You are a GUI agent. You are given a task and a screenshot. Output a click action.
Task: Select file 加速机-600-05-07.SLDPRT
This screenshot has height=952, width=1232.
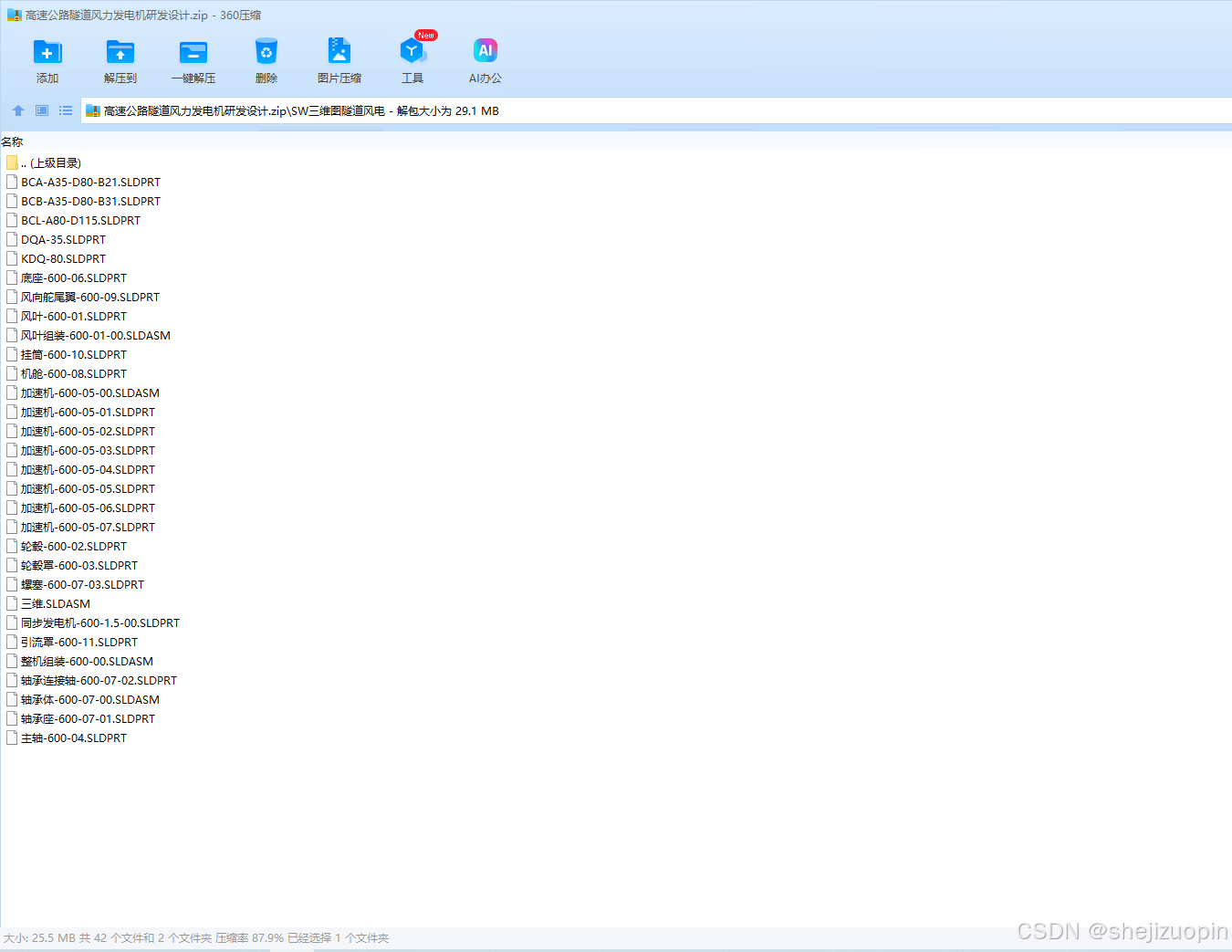pyautogui.click(x=81, y=527)
